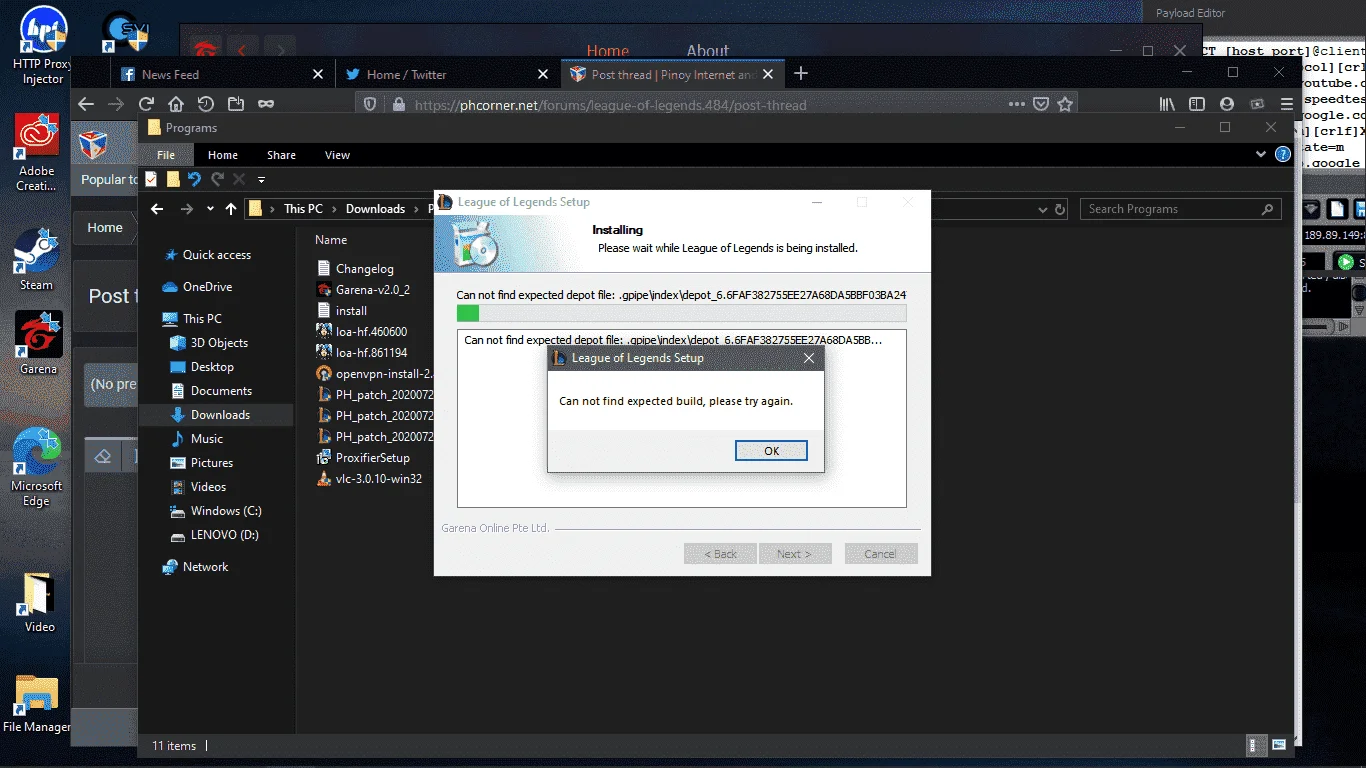Sort files by the Name column header
Viewport: 1366px width, 768px height.
pyautogui.click(x=331, y=240)
